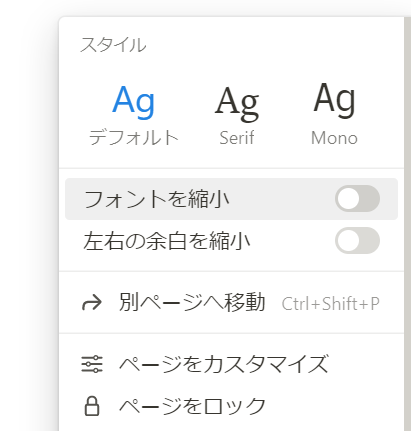411x431 pixels.
Task: Select the blue default Ag font sample
Action: pos(134,101)
